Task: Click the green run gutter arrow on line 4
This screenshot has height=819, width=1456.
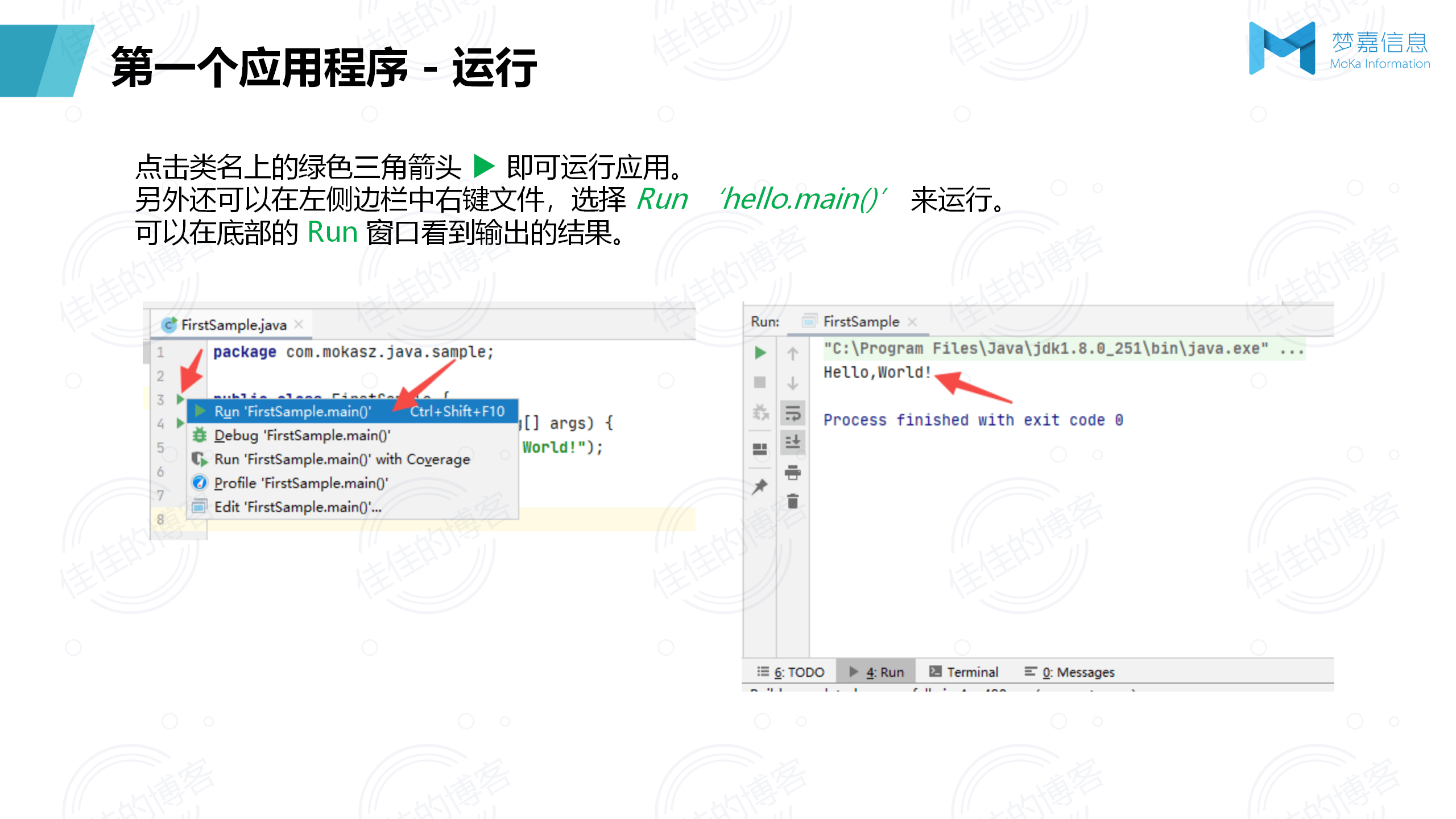Action: (x=180, y=423)
